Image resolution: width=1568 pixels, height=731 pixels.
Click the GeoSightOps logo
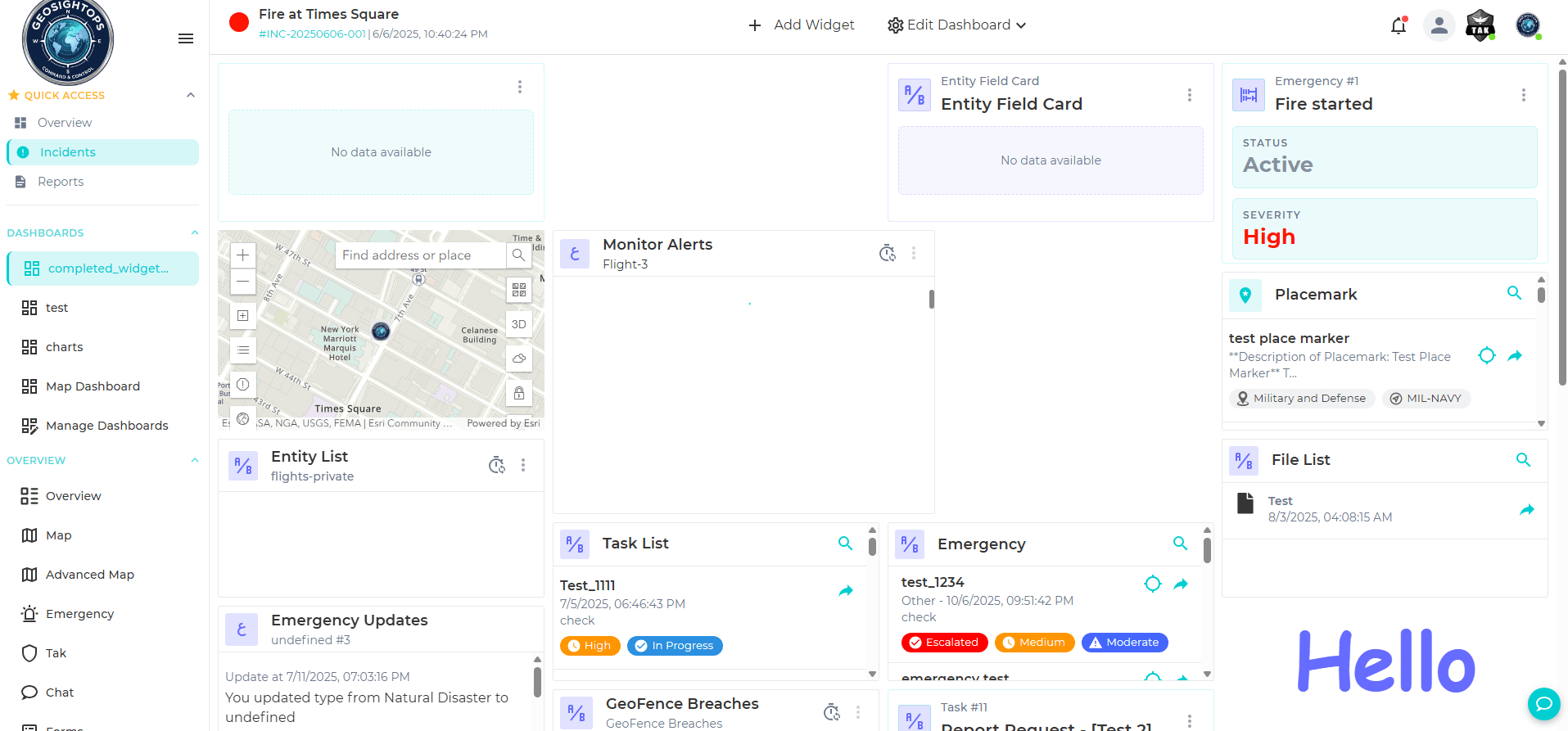[x=68, y=41]
